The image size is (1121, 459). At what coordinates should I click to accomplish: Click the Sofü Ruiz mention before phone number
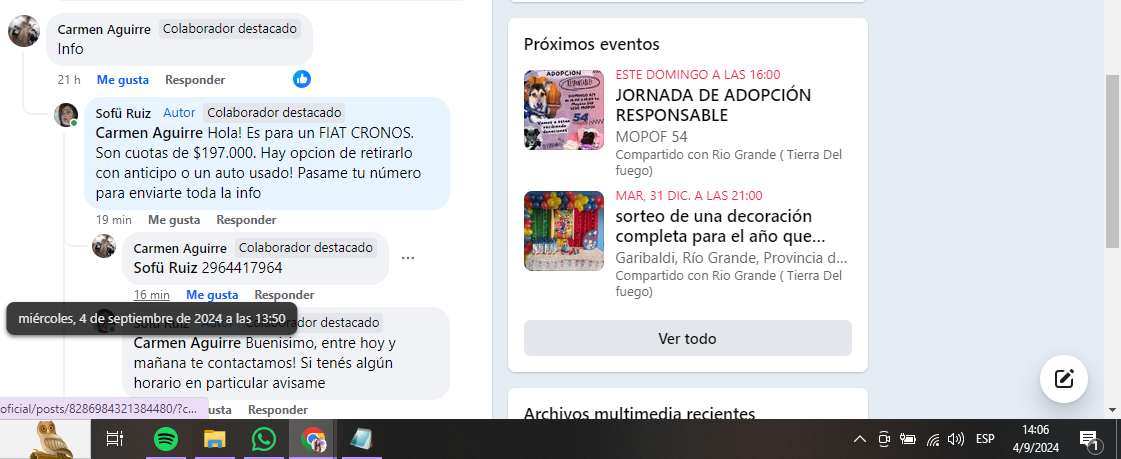point(166,268)
